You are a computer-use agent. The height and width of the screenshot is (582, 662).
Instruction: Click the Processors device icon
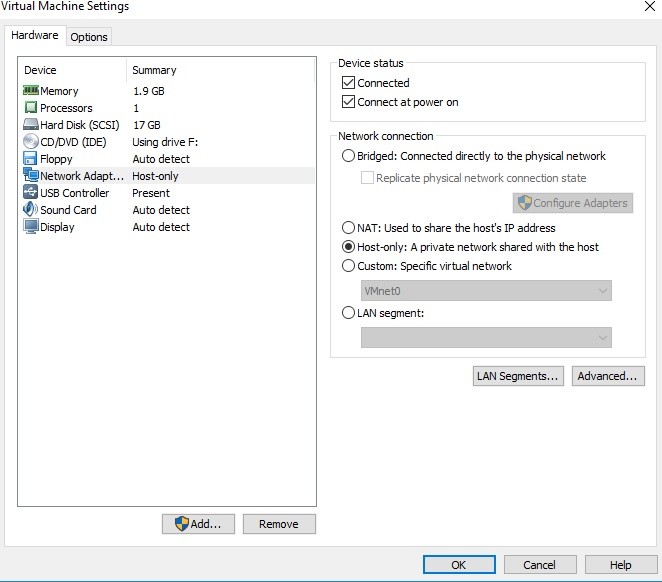[30, 108]
